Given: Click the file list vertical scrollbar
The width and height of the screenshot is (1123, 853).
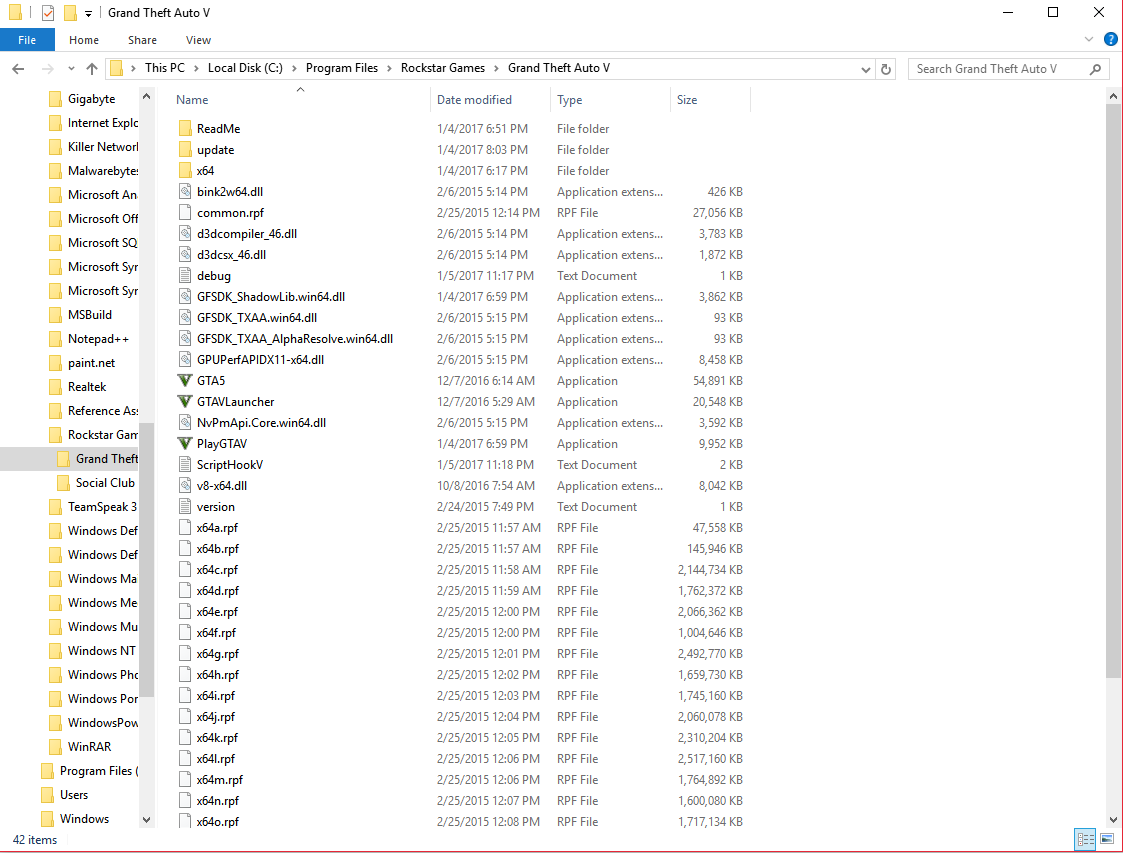Looking at the screenshot, I should click(x=1113, y=391).
